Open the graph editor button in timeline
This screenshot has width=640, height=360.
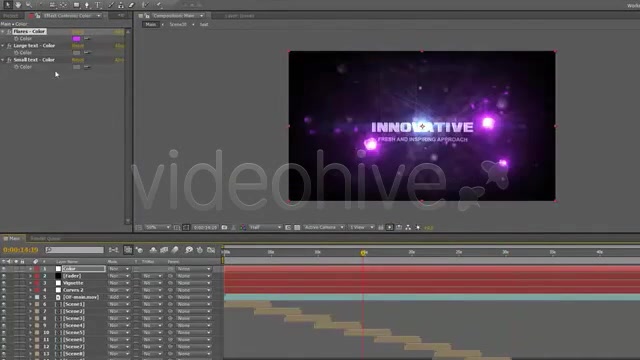[x=211, y=250]
